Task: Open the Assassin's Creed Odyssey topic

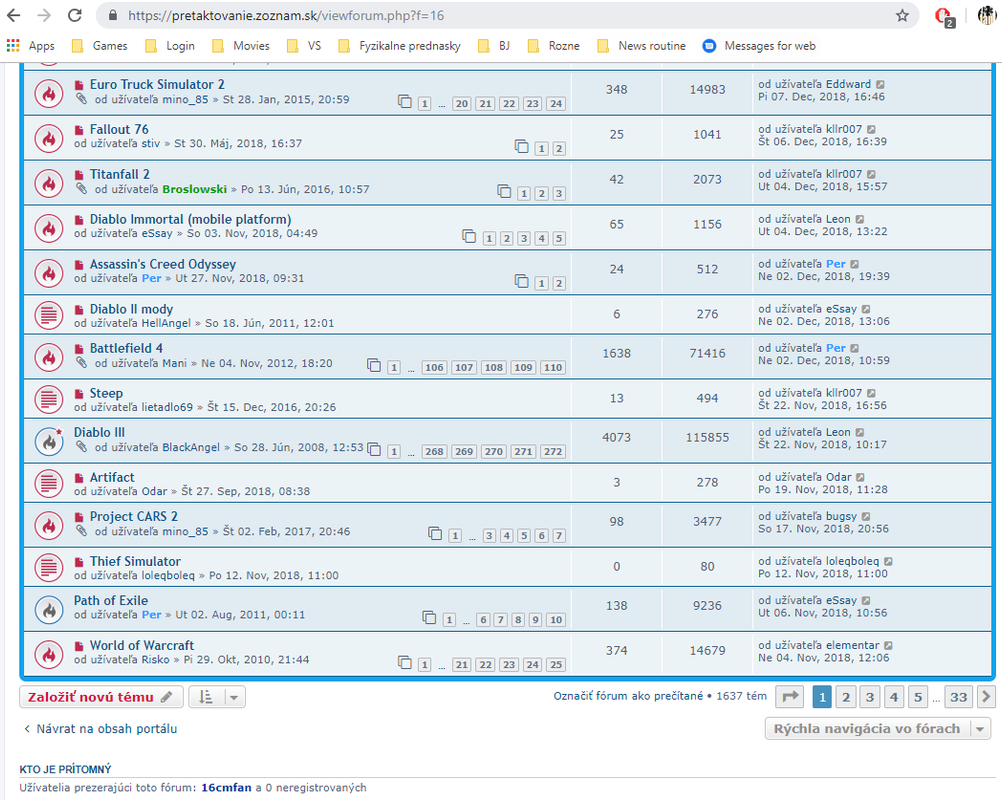Action: click(x=162, y=264)
